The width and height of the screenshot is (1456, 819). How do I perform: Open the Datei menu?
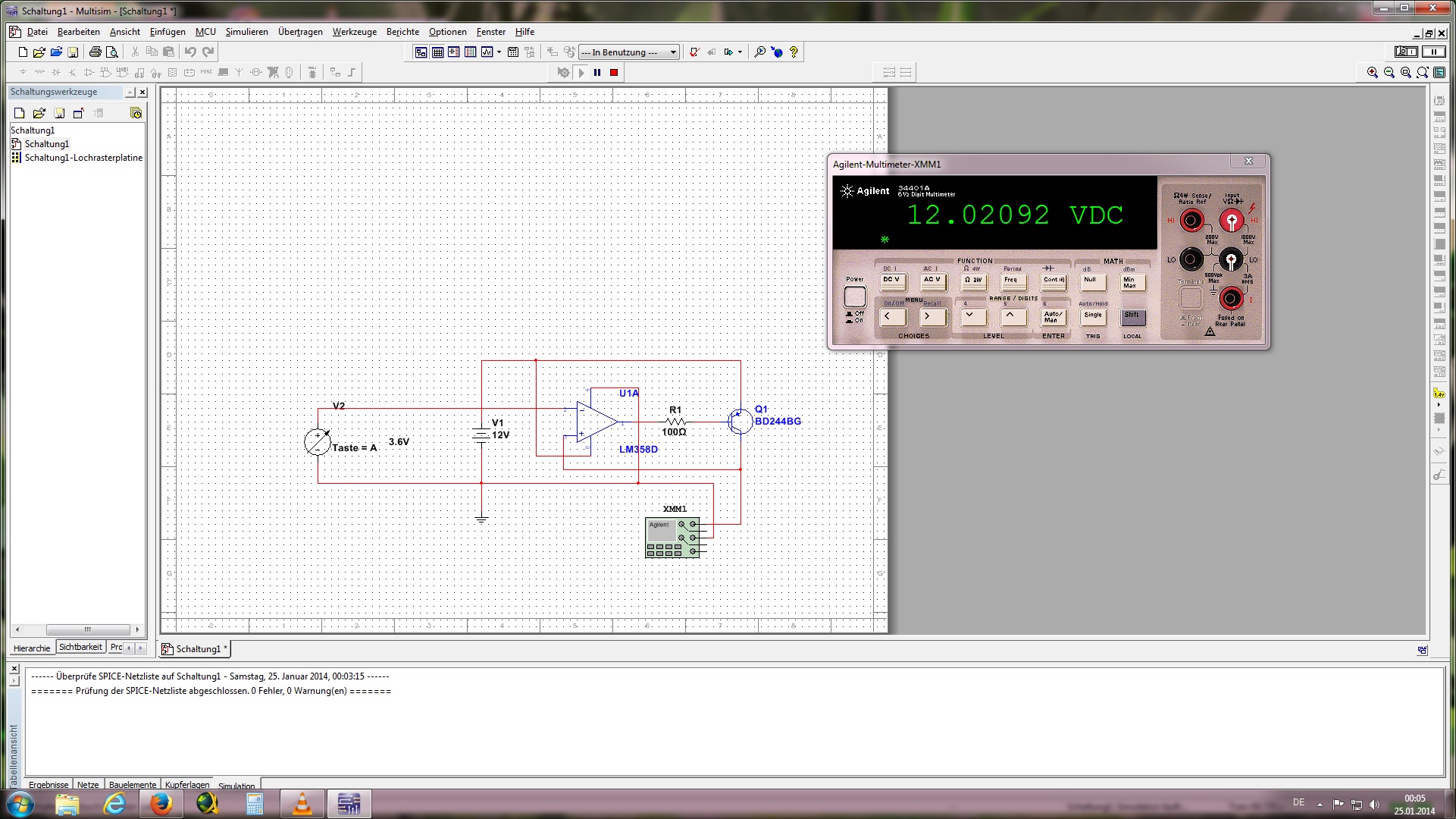(37, 32)
